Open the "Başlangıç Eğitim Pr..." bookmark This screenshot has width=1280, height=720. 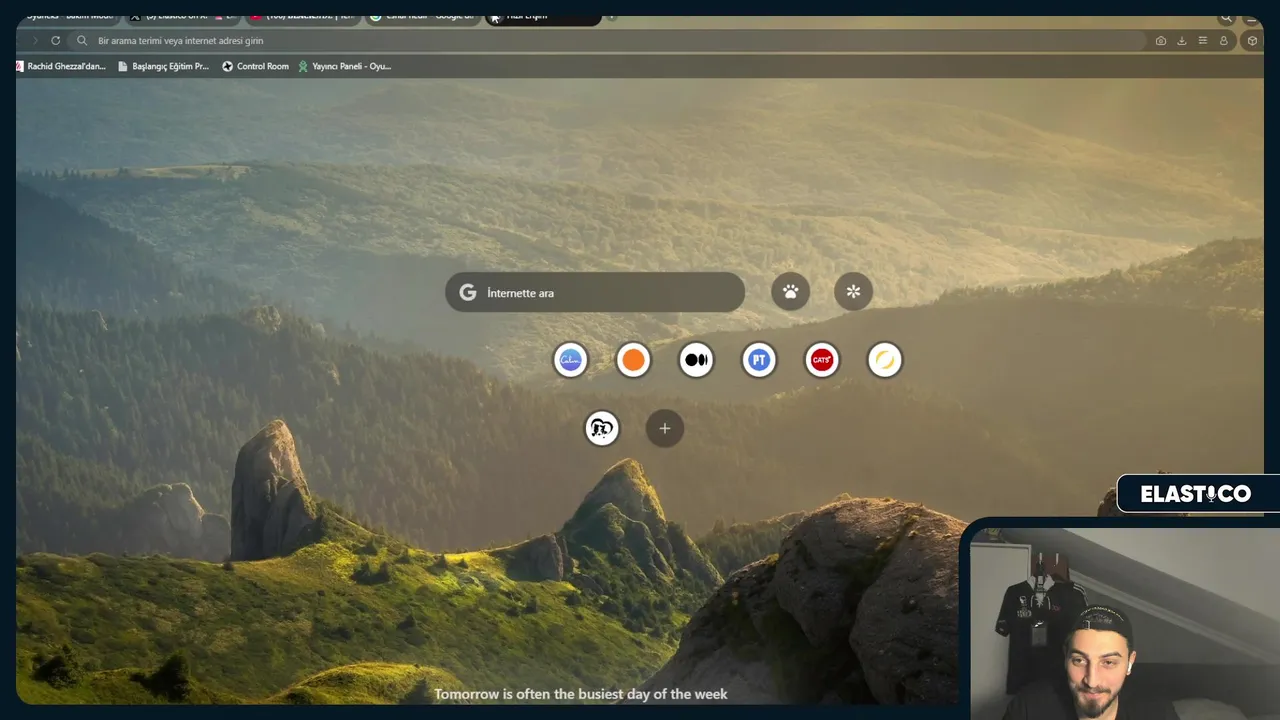point(163,66)
